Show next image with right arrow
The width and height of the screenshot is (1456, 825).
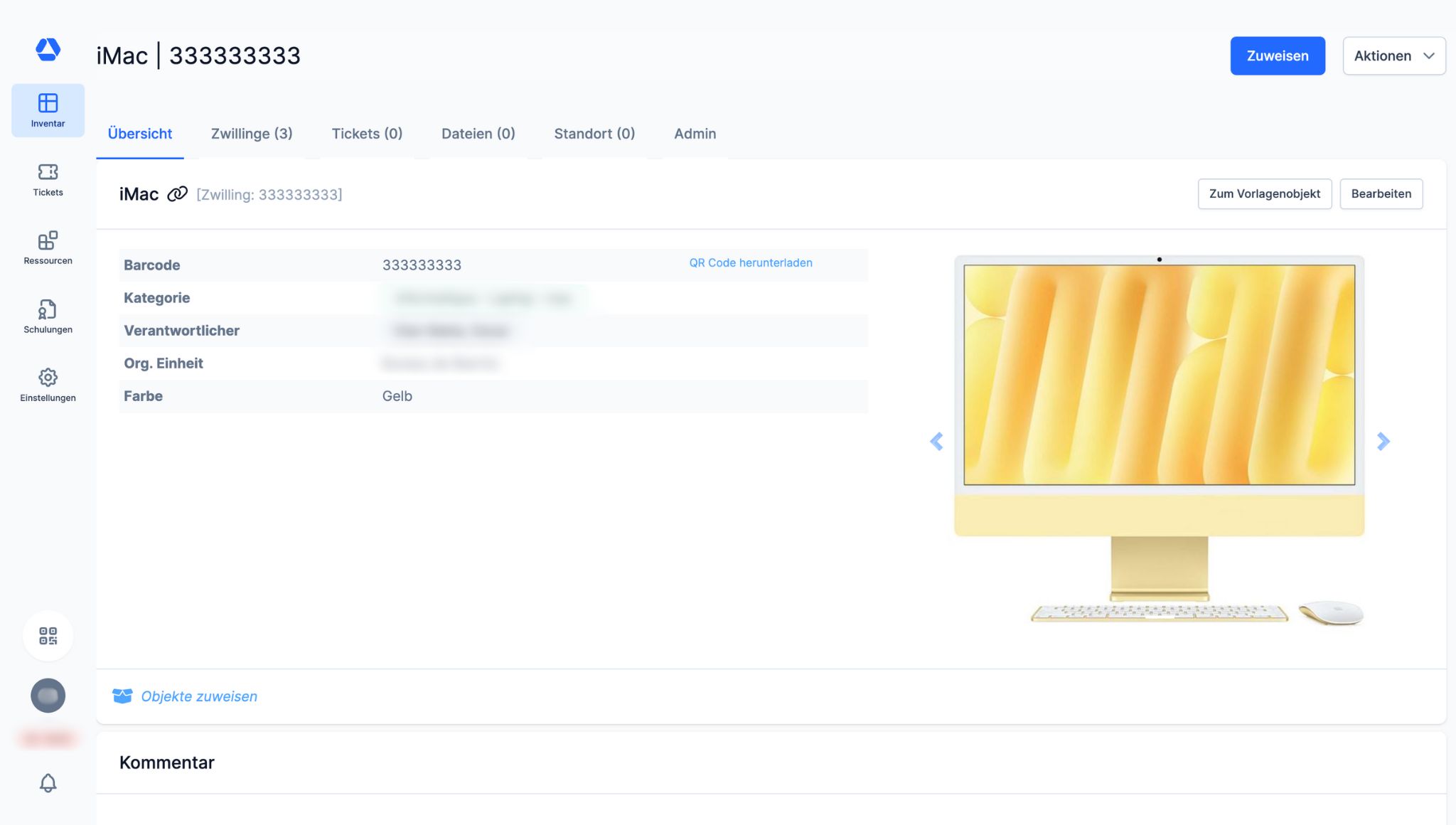[x=1383, y=442]
